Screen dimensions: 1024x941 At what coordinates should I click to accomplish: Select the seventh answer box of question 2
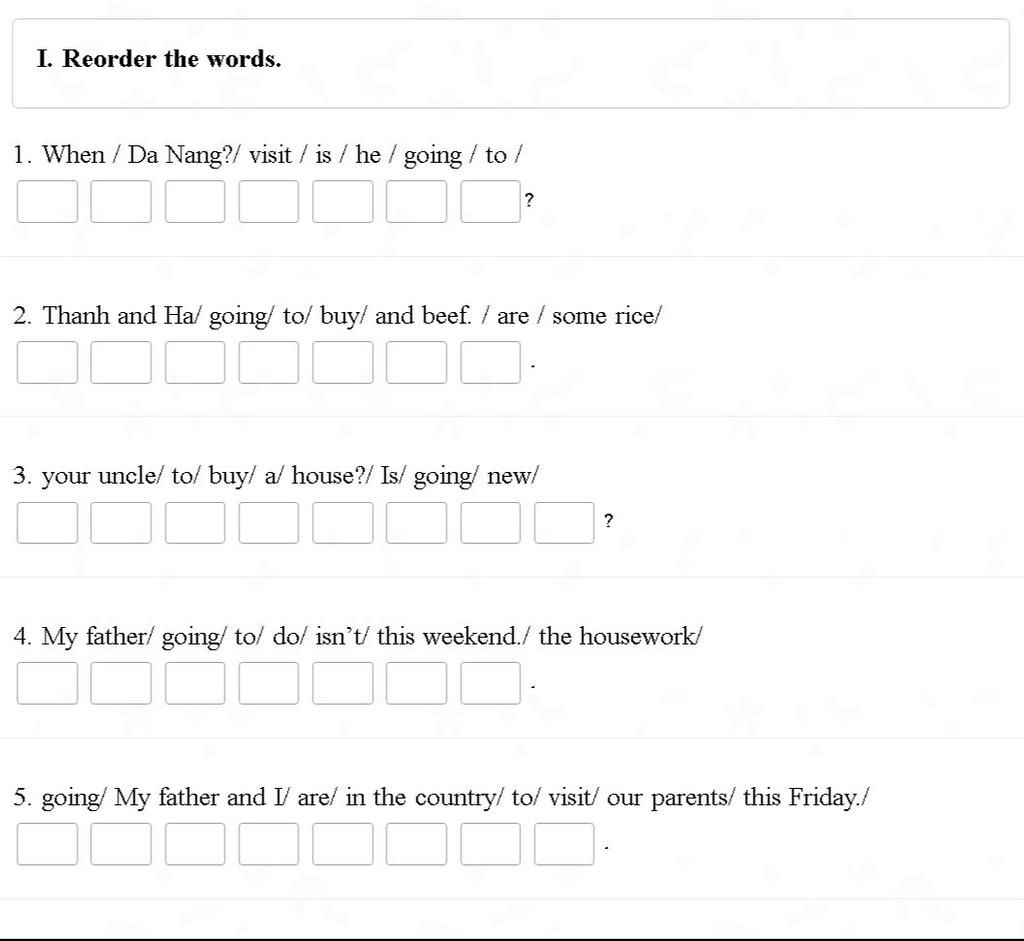(x=490, y=362)
